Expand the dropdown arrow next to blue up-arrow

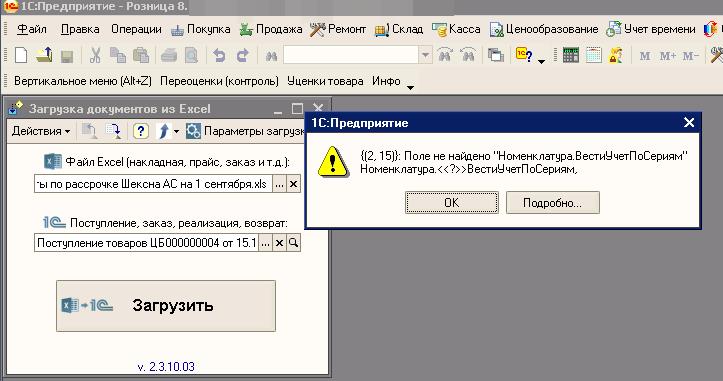coord(176,132)
